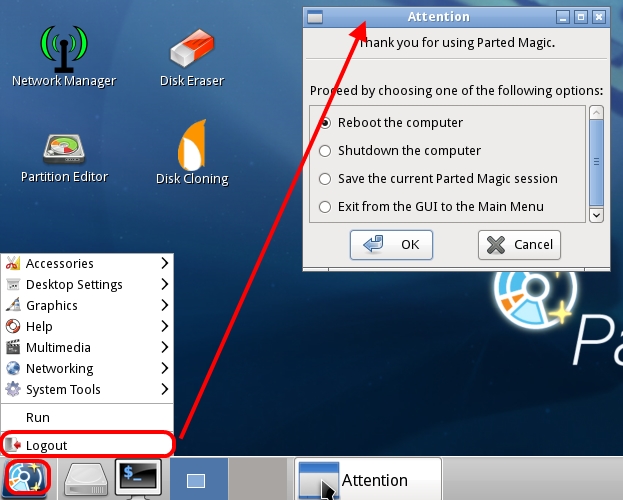Select Shutdown the computer option
This screenshot has width=623, height=500.
400,151
